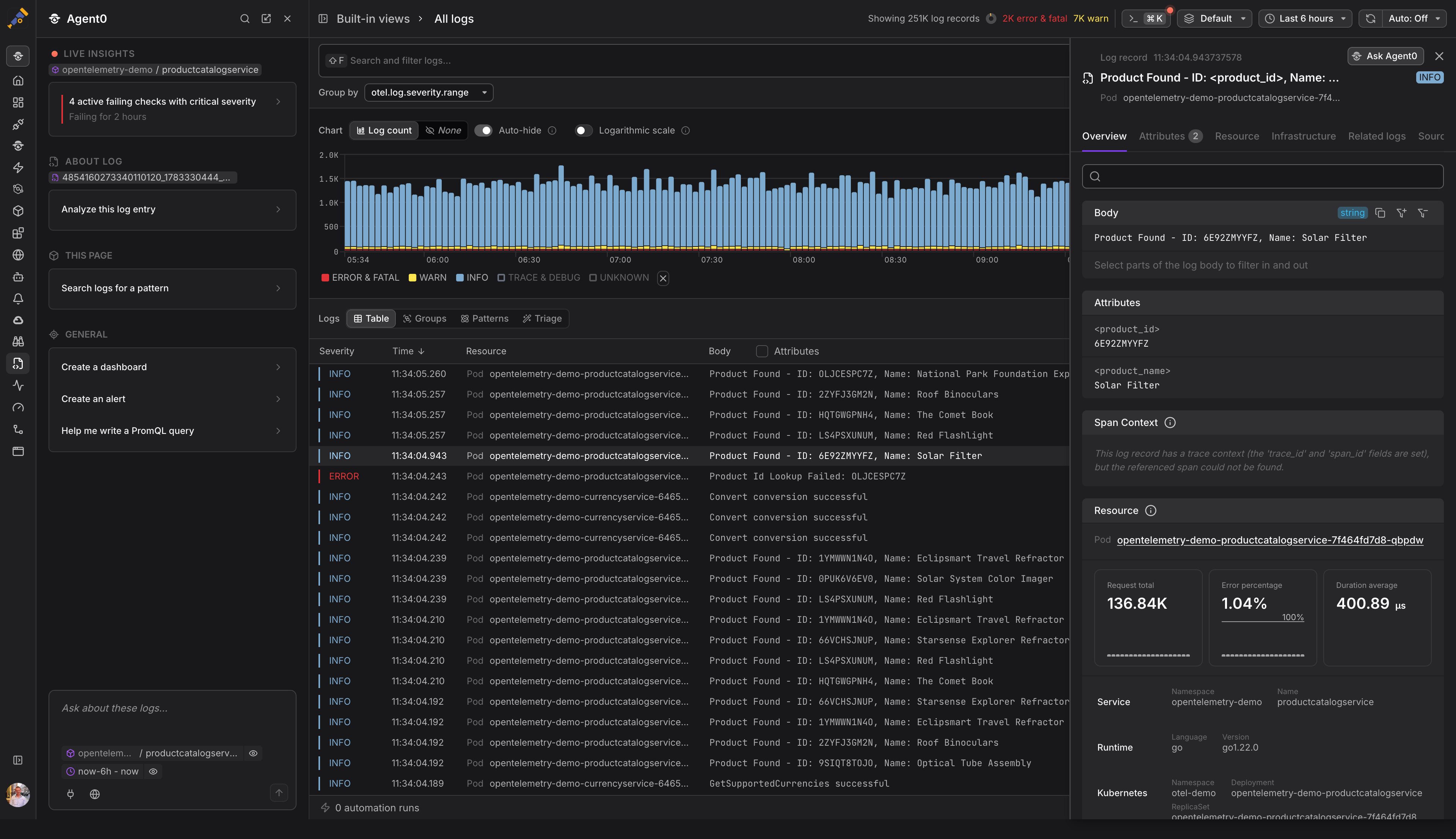
Task: Select the None chart option
Action: (443, 131)
